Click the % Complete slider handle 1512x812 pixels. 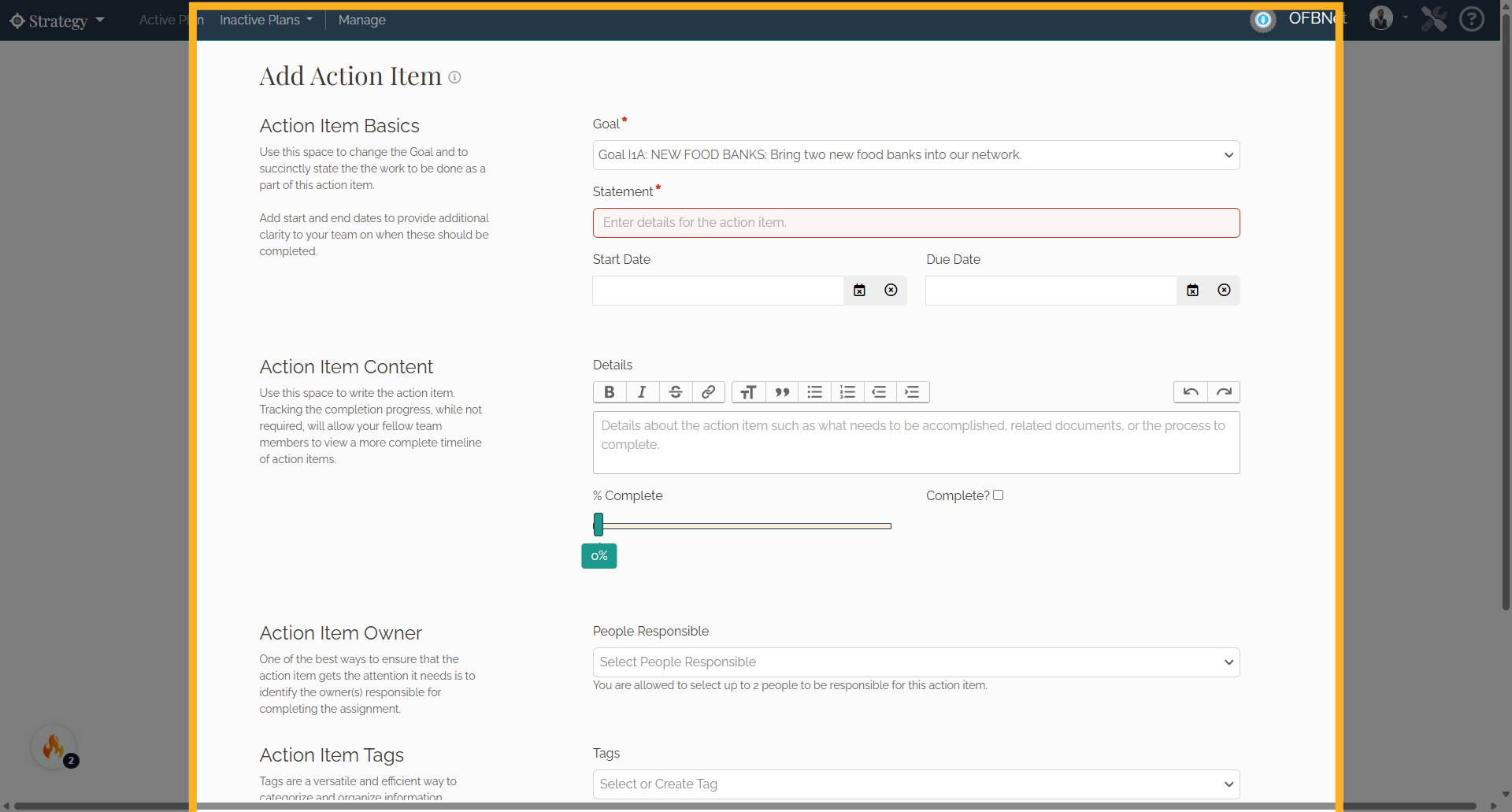click(x=598, y=525)
